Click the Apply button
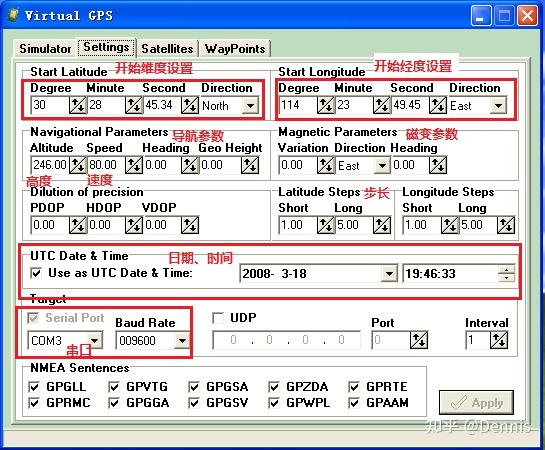This screenshot has height=450, width=545. [x=476, y=402]
